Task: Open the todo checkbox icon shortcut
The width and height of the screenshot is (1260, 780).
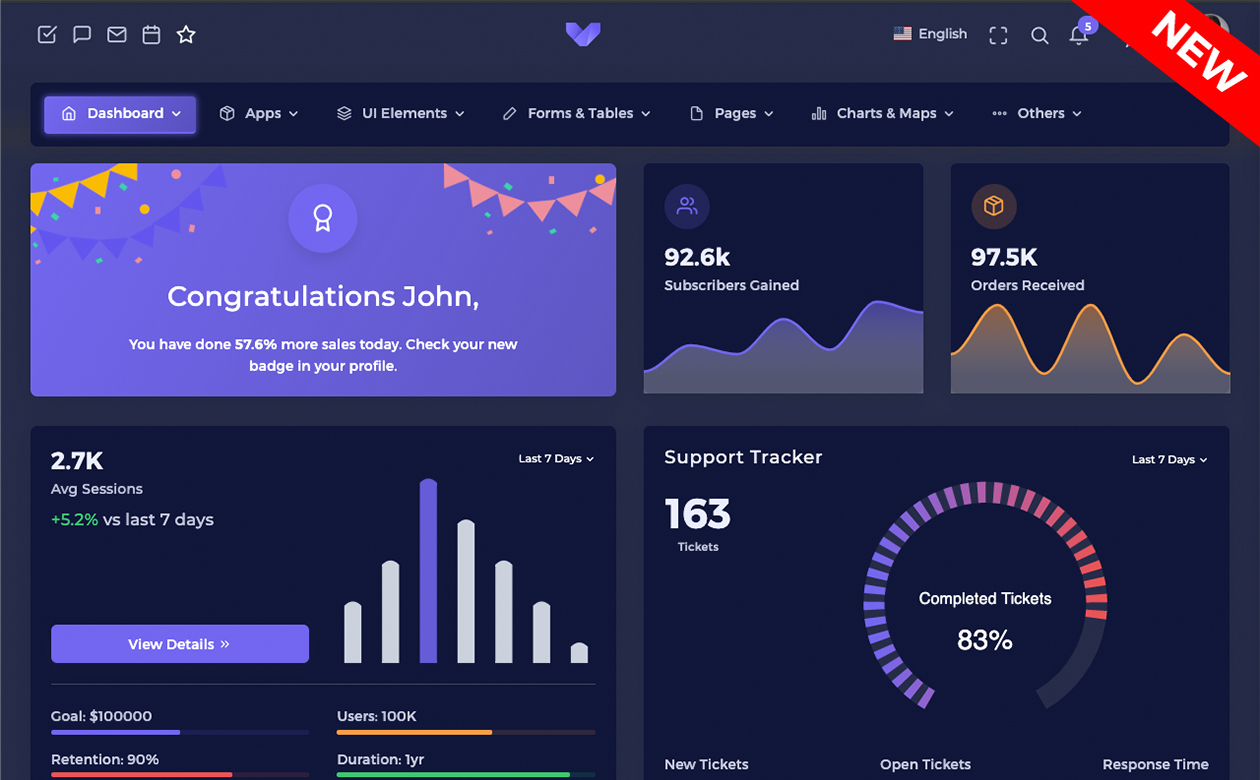Action: point(47,35)
